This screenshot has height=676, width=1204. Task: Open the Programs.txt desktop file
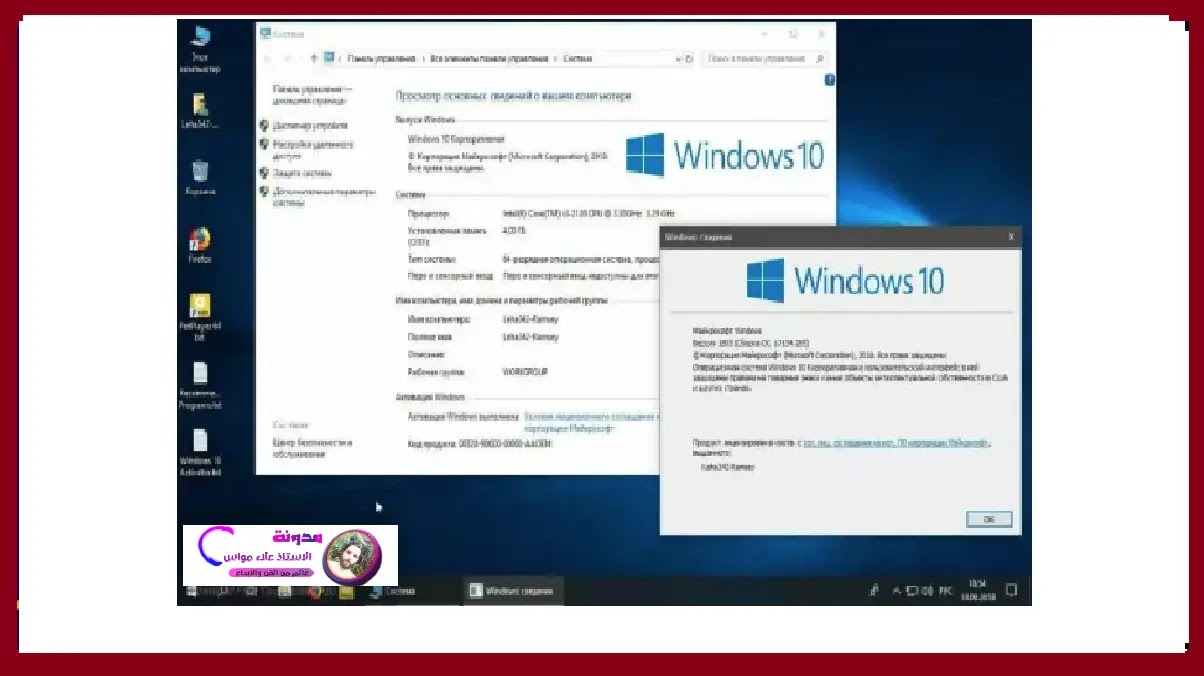click(200, 386)
